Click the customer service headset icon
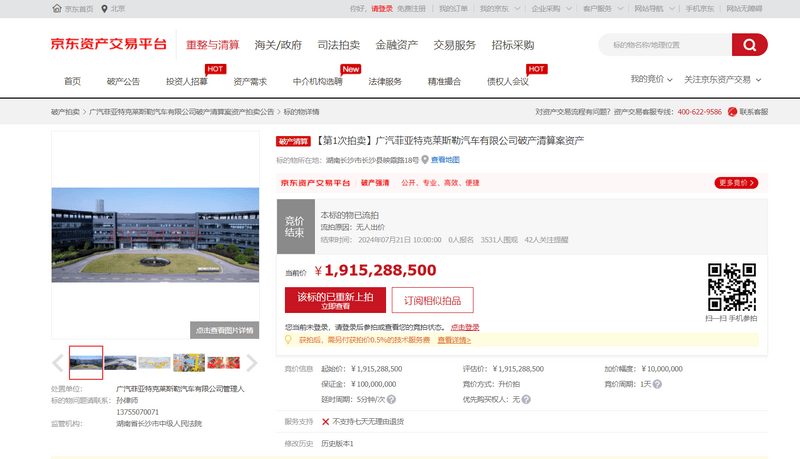The width and height of the screenshot is (800, 459). tap(732, 112)
